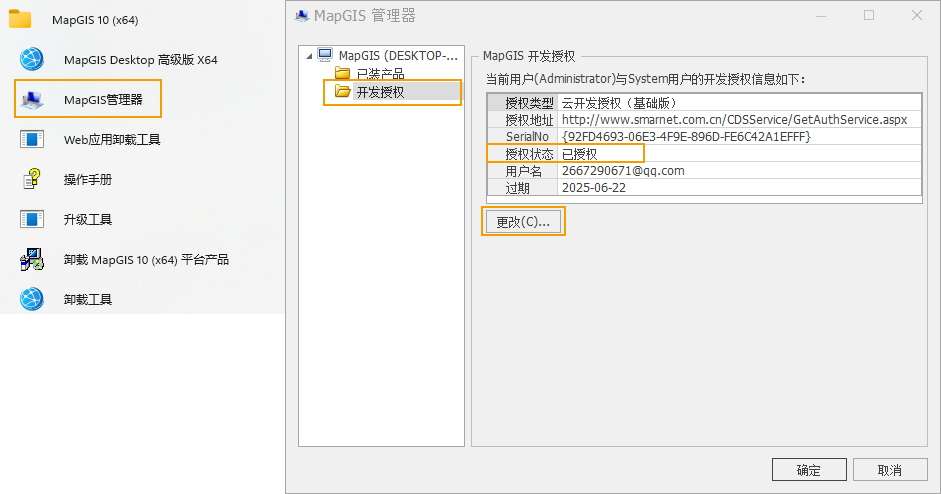Viewport: 941px width, 494px height.
Task: Launch MapGIS Desktop 高级版 X64 entry
Action: (140, 59)
